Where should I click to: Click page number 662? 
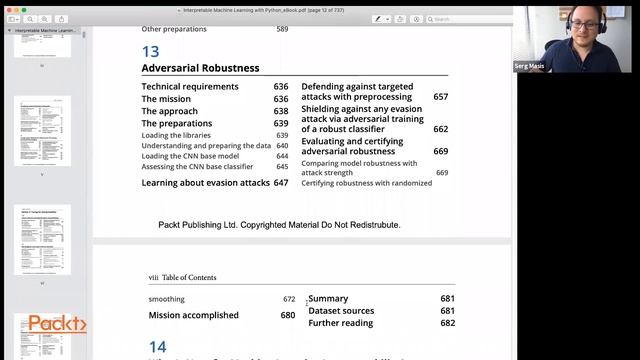point(441,129)
